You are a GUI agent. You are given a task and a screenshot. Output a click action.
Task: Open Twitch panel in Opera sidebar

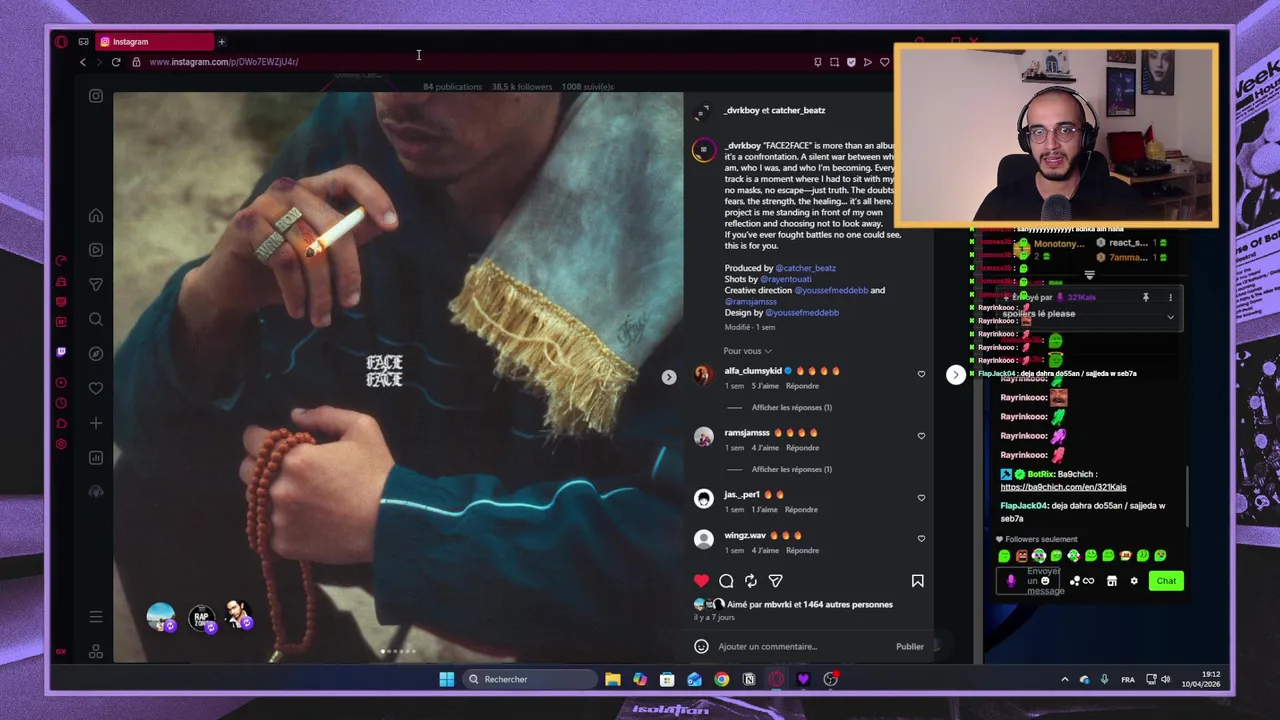pos(61,352)
